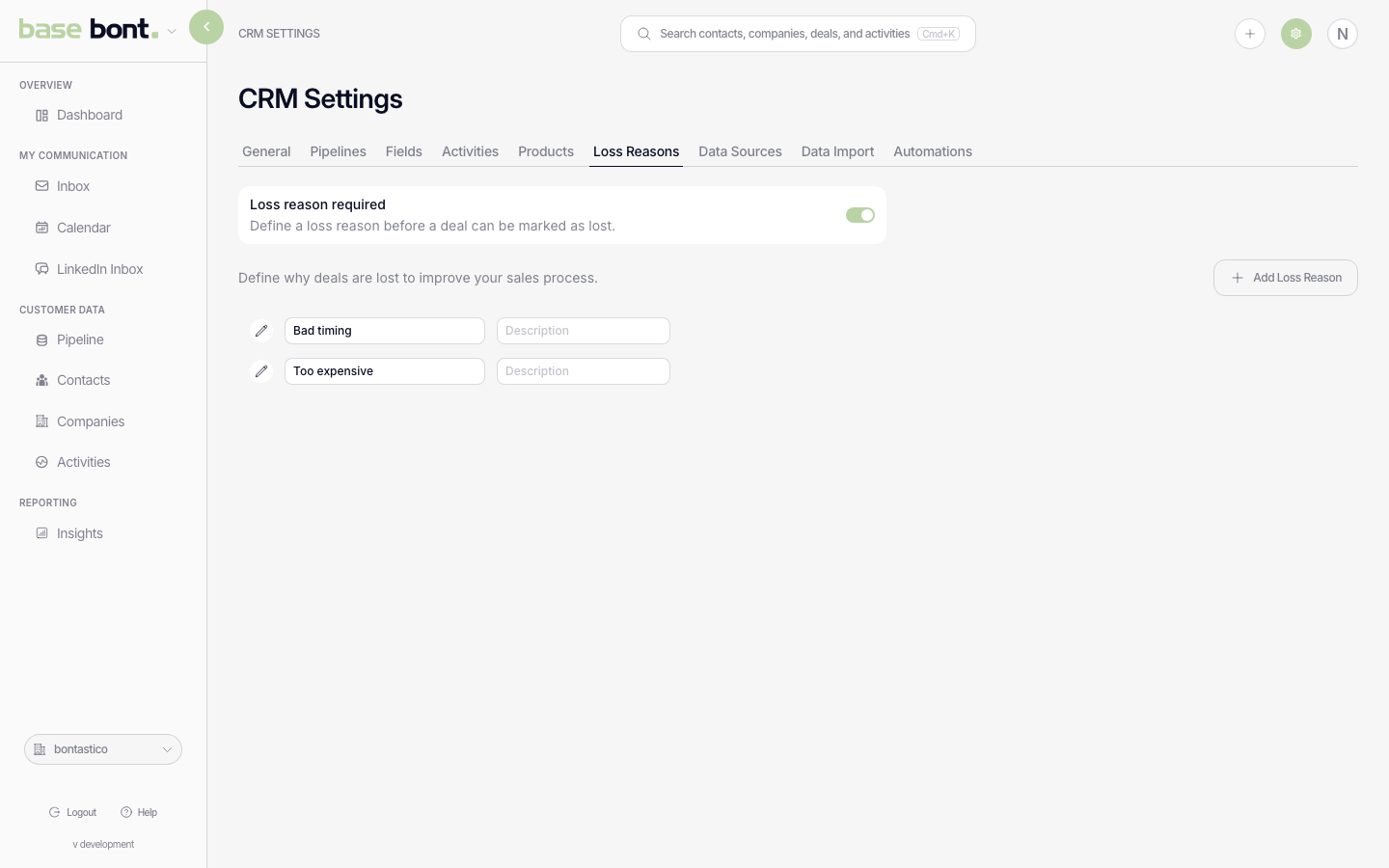Click the search magnifier icon
Viewport: 1389px width, 868px height.
click(643, 34)
